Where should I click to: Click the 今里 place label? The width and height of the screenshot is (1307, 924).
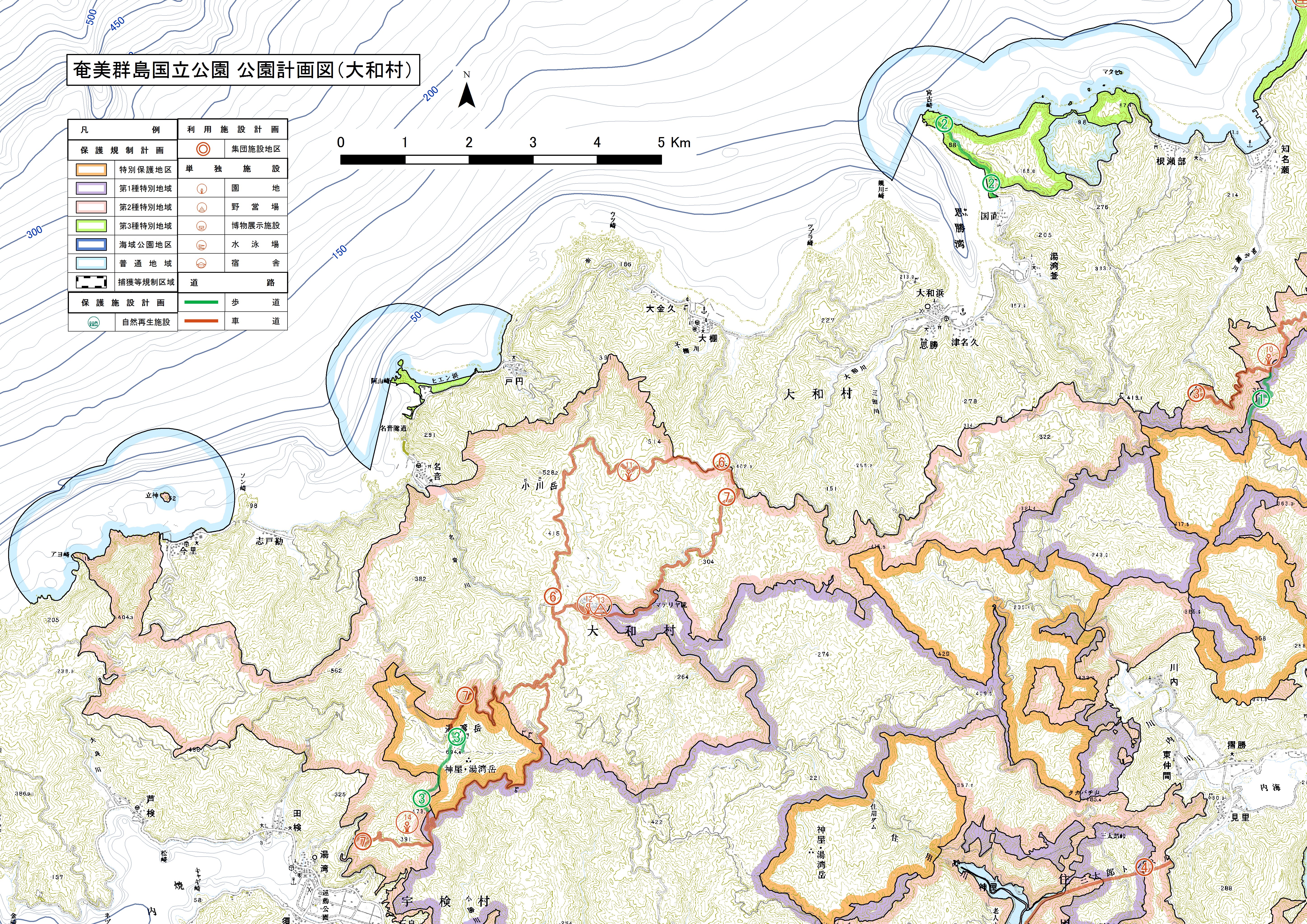(x=188, y=550)
